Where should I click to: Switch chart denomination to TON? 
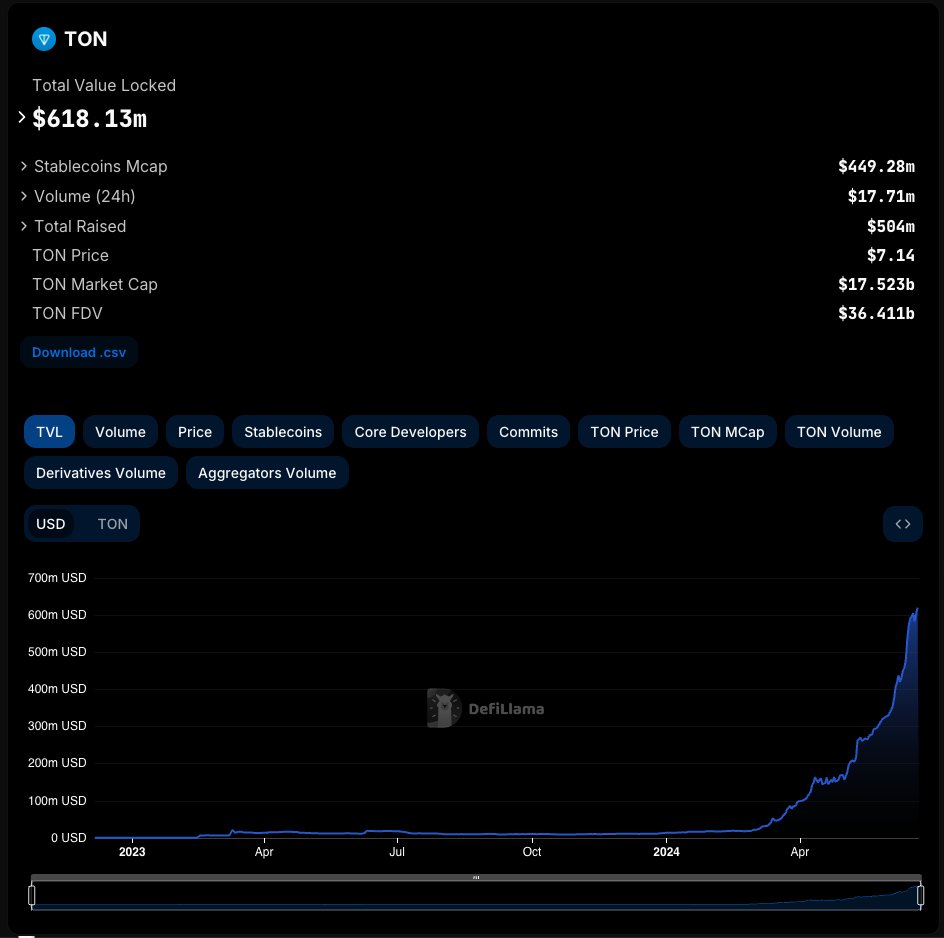point(113,524)
